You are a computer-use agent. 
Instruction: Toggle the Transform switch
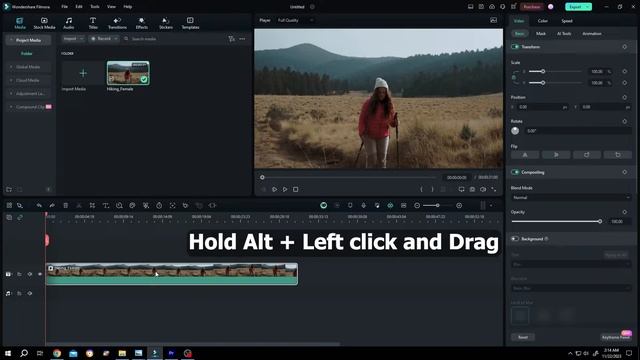pyautogui.click(x=515, y=47)
